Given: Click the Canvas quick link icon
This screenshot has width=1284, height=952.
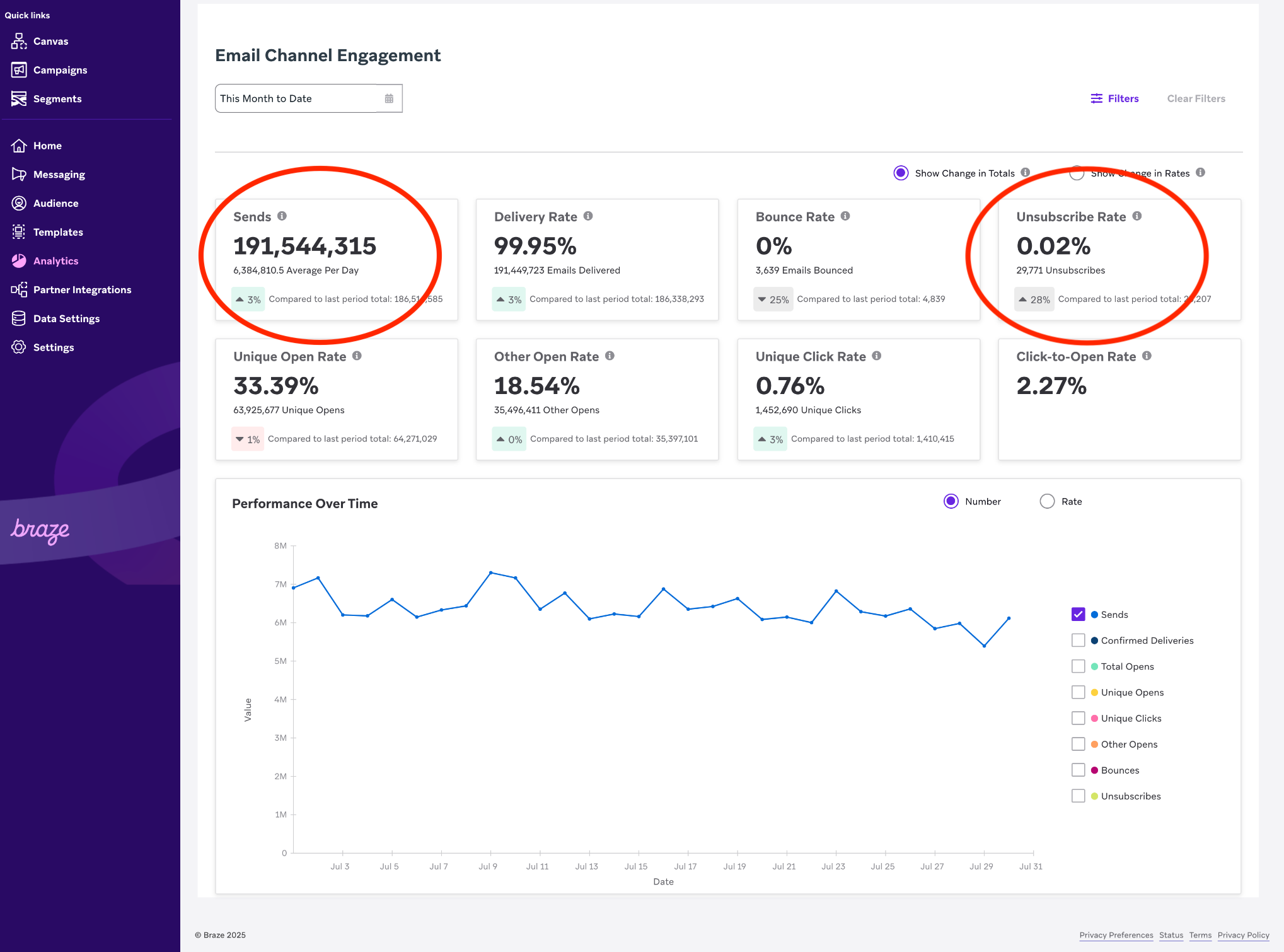Looking at the screenshot, I should (19, 41).
